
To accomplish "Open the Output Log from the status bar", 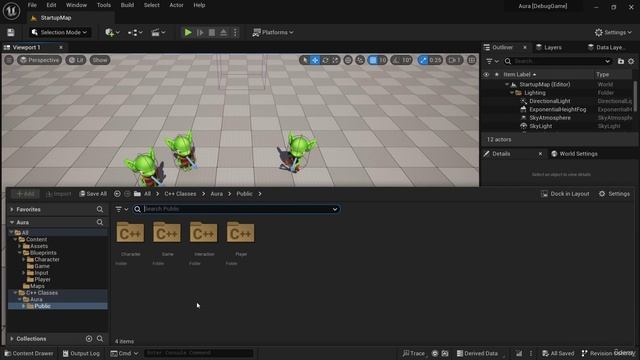I will (81, 353).
